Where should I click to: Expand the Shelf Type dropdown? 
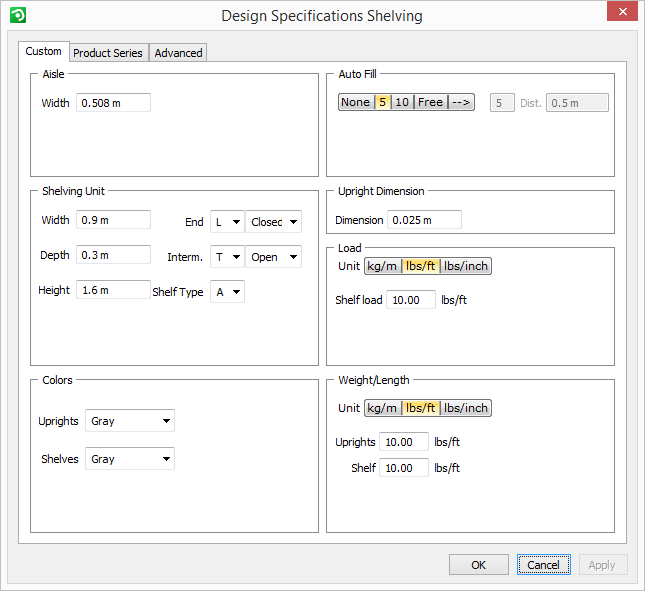click(x=227, y=291)
